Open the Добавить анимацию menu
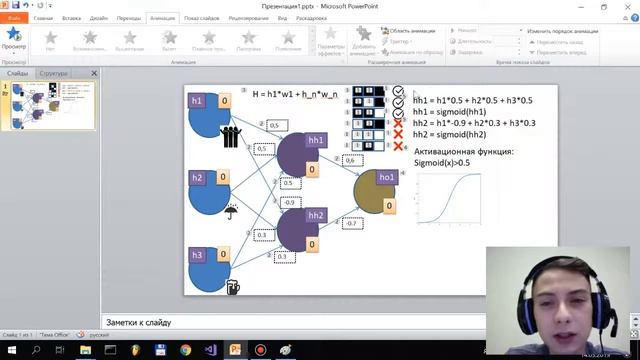The image size is (640, 360). point(362,41)
